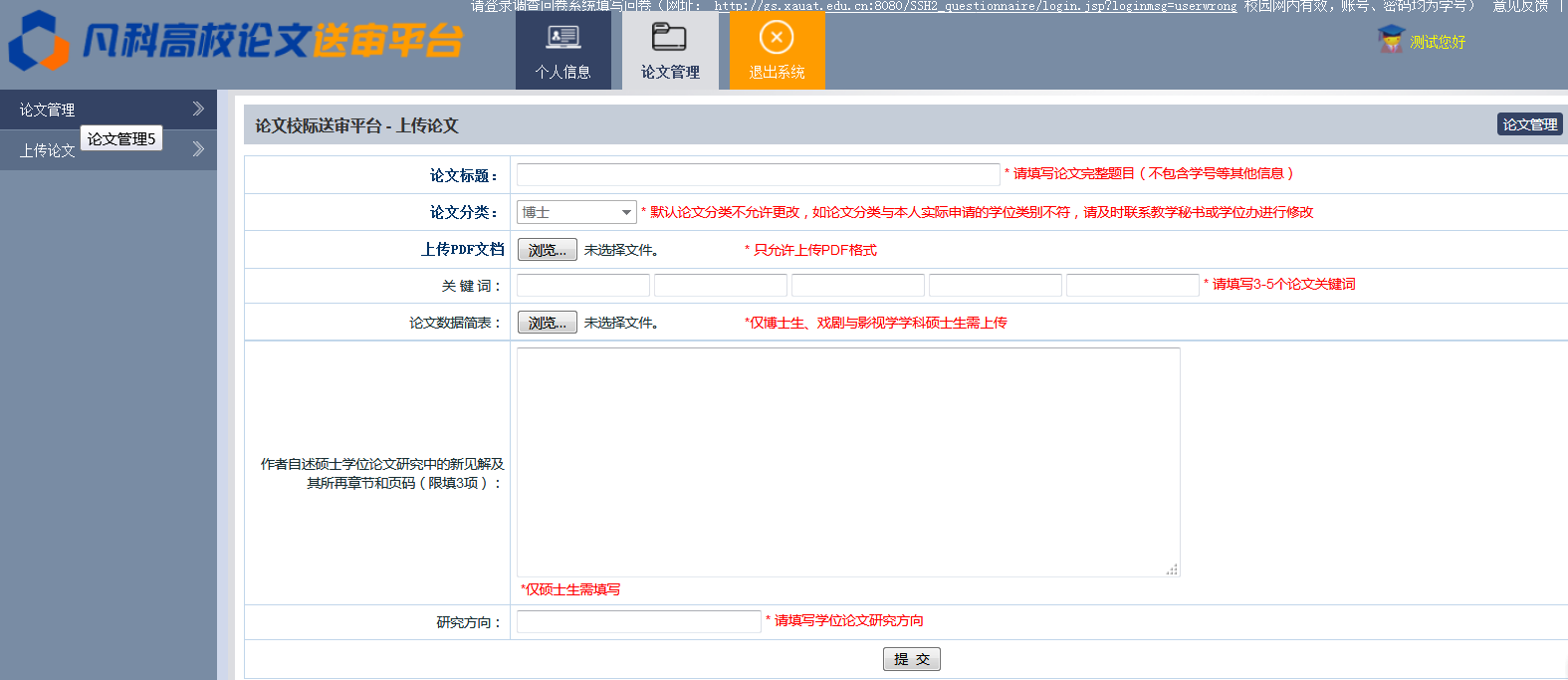Screen dimensions: 1568x680
Task: Click the first 关键词 input box
Action: [583, 286]
